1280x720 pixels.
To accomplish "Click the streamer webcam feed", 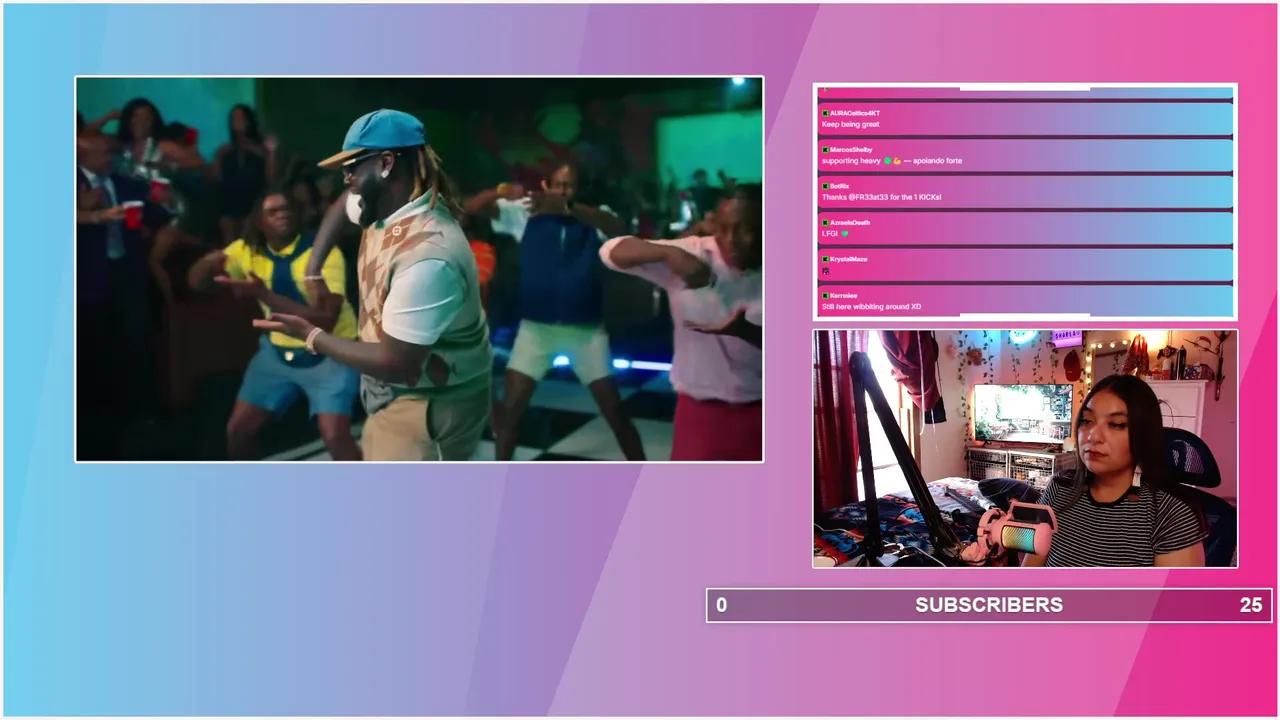I will tap(1025, 449).
